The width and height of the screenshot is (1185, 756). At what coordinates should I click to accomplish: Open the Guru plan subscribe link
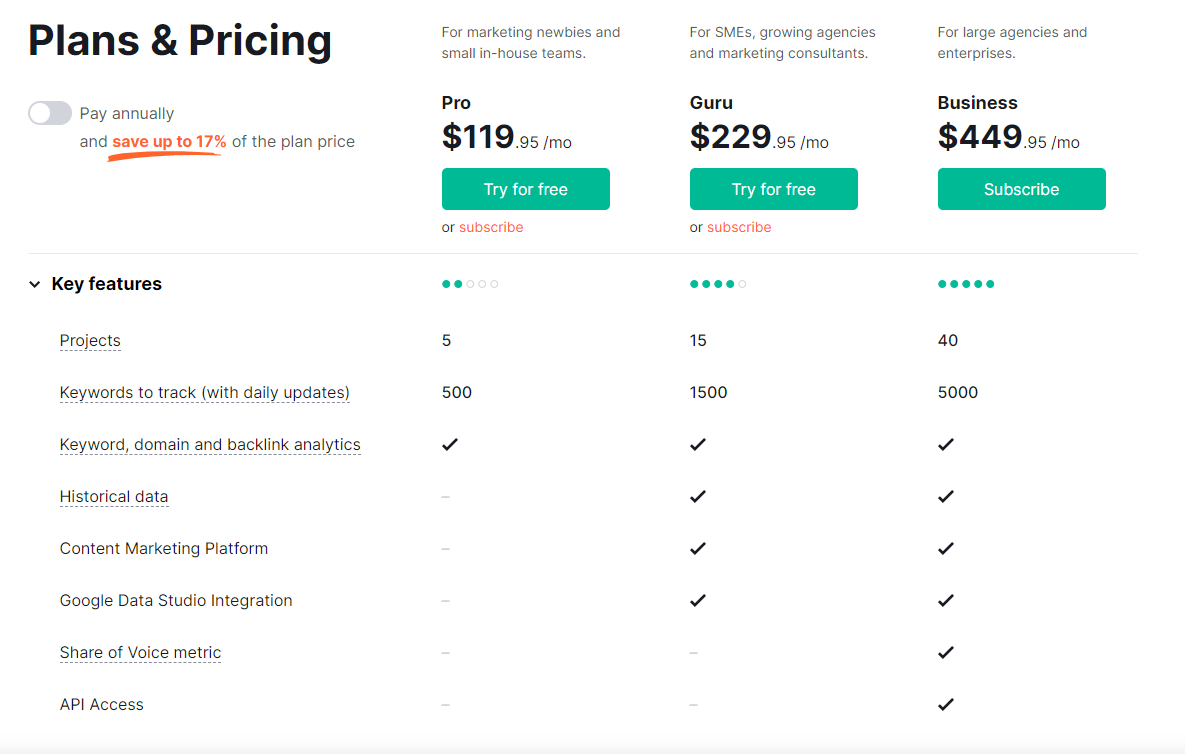(739, 227)
